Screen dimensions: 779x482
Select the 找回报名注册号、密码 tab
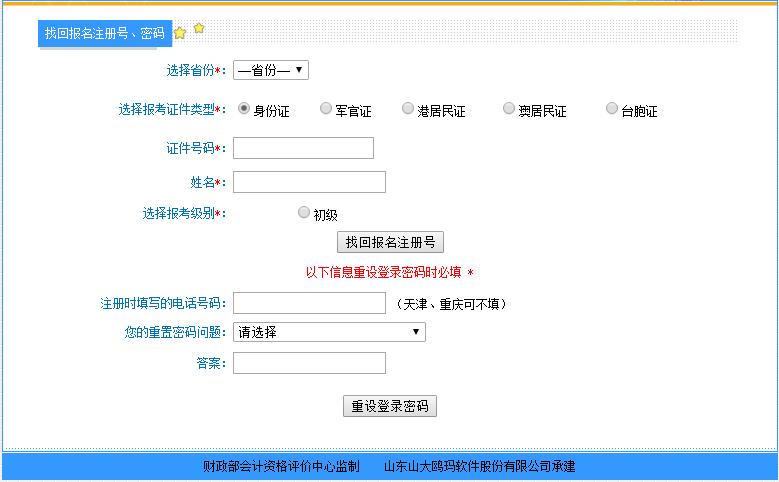[x=104, y=34]
